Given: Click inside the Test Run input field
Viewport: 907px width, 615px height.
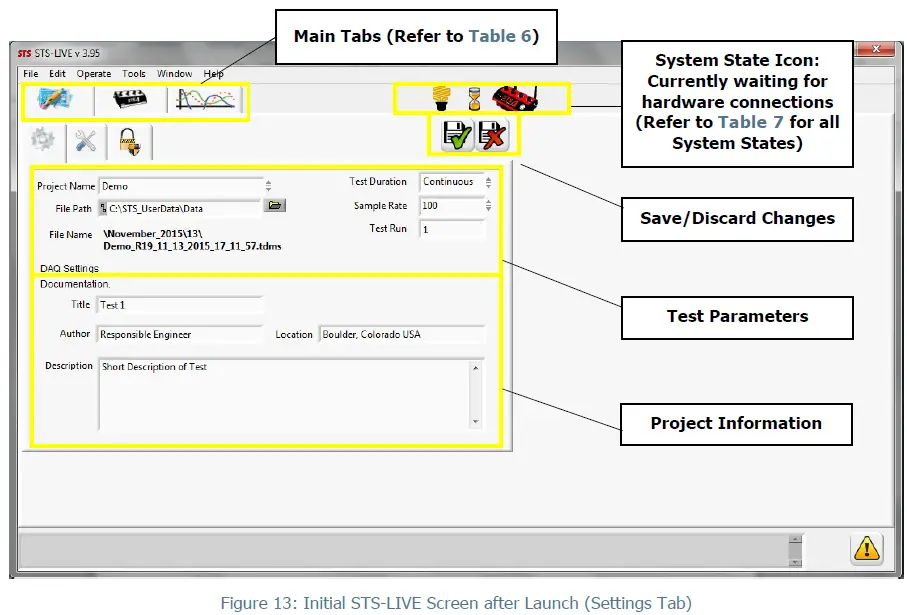Looking at the screenshot, I should pos(450,229).
